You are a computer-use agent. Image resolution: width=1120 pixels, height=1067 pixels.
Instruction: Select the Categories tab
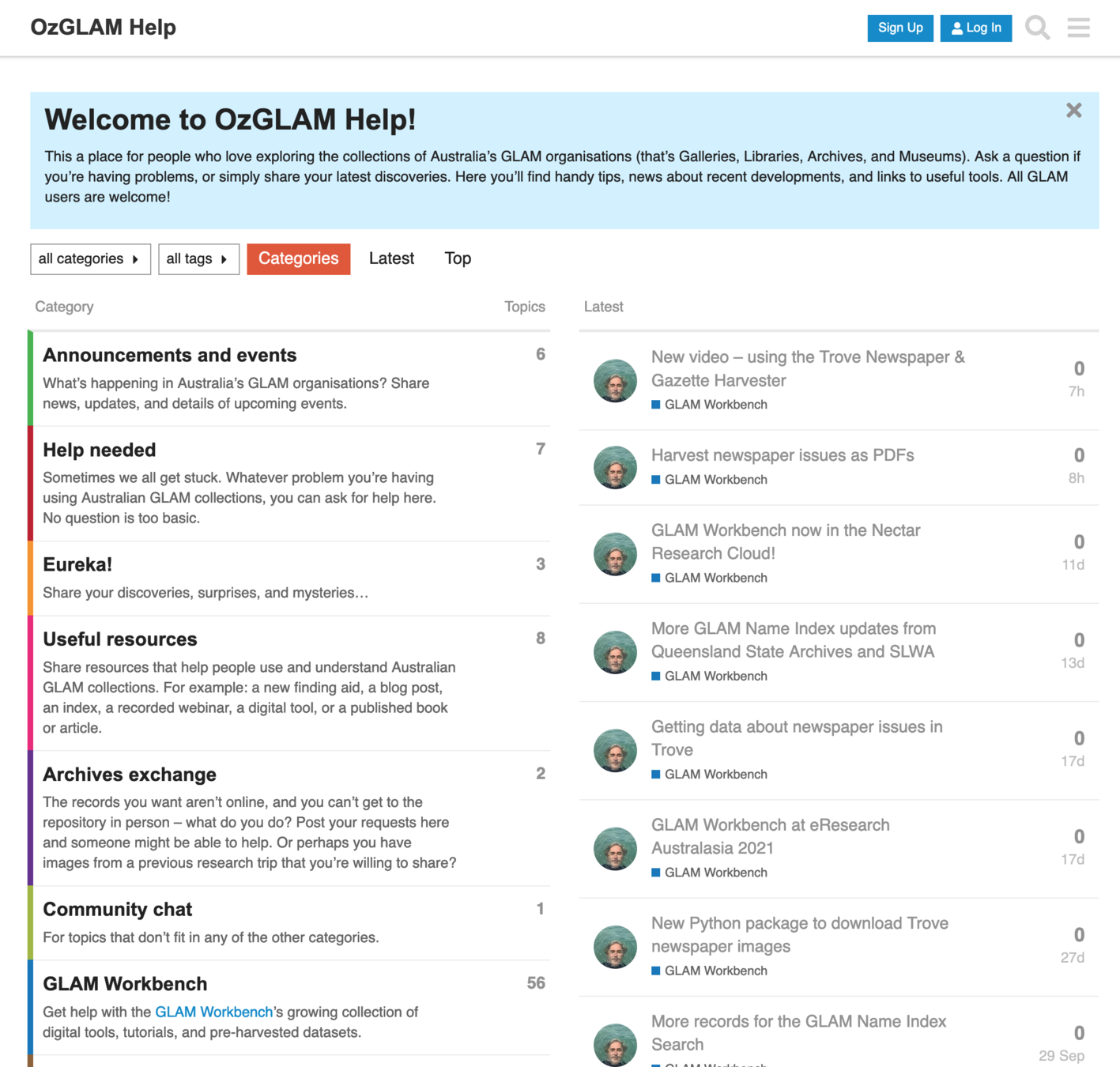(x=299, y=259)
